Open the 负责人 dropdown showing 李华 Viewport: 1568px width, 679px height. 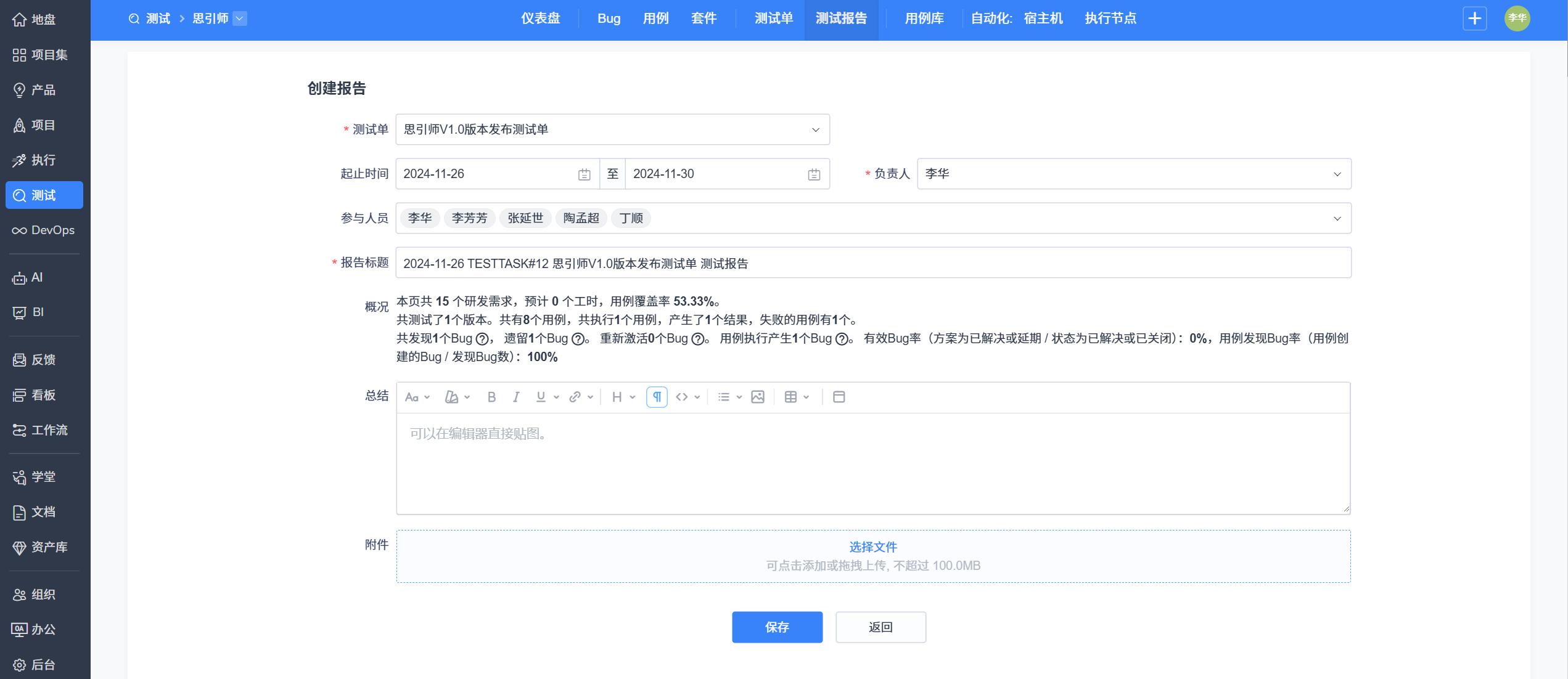[1133, 174]
